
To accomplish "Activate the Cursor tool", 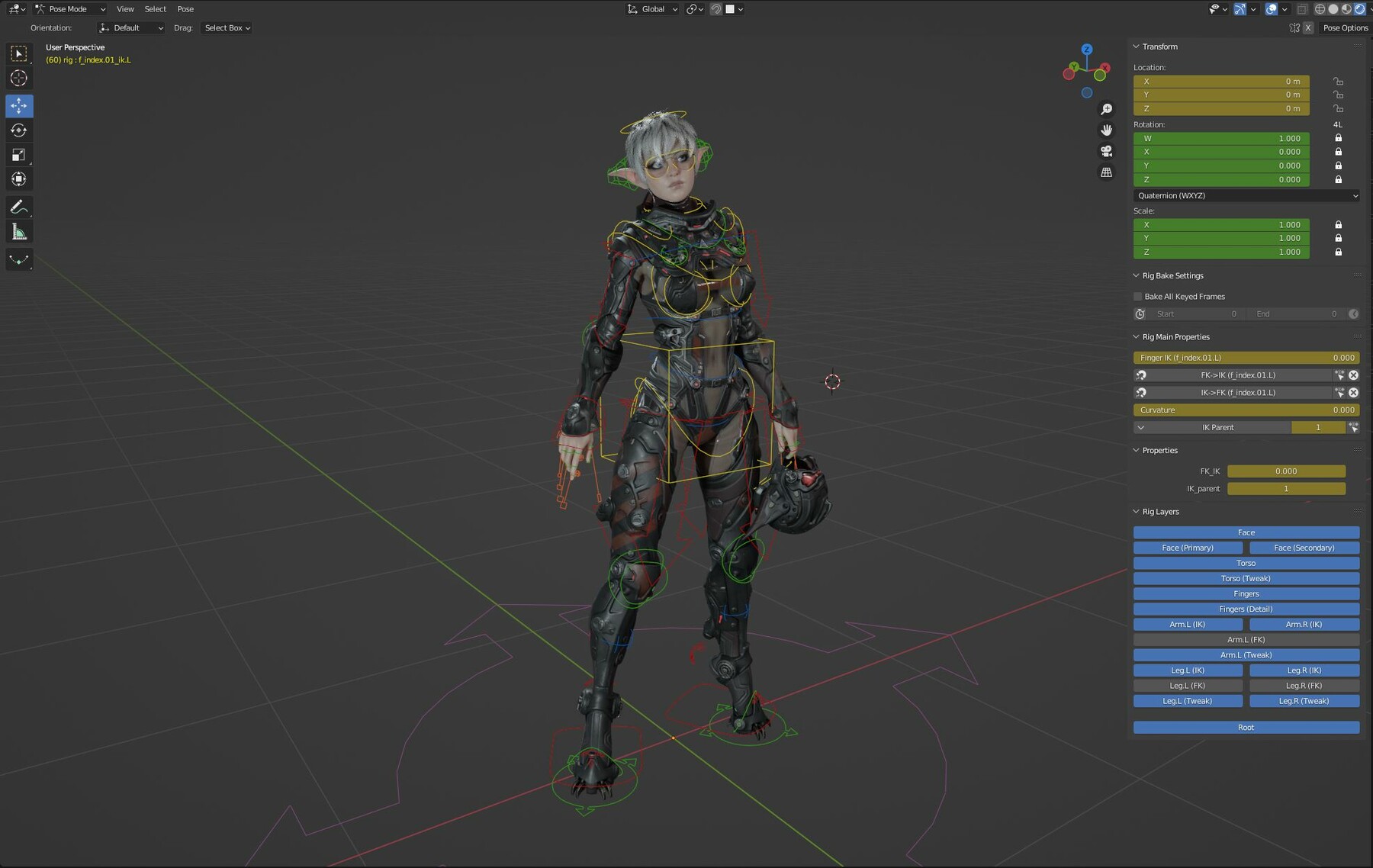I will pyautogui.click(x=19, y=78).
